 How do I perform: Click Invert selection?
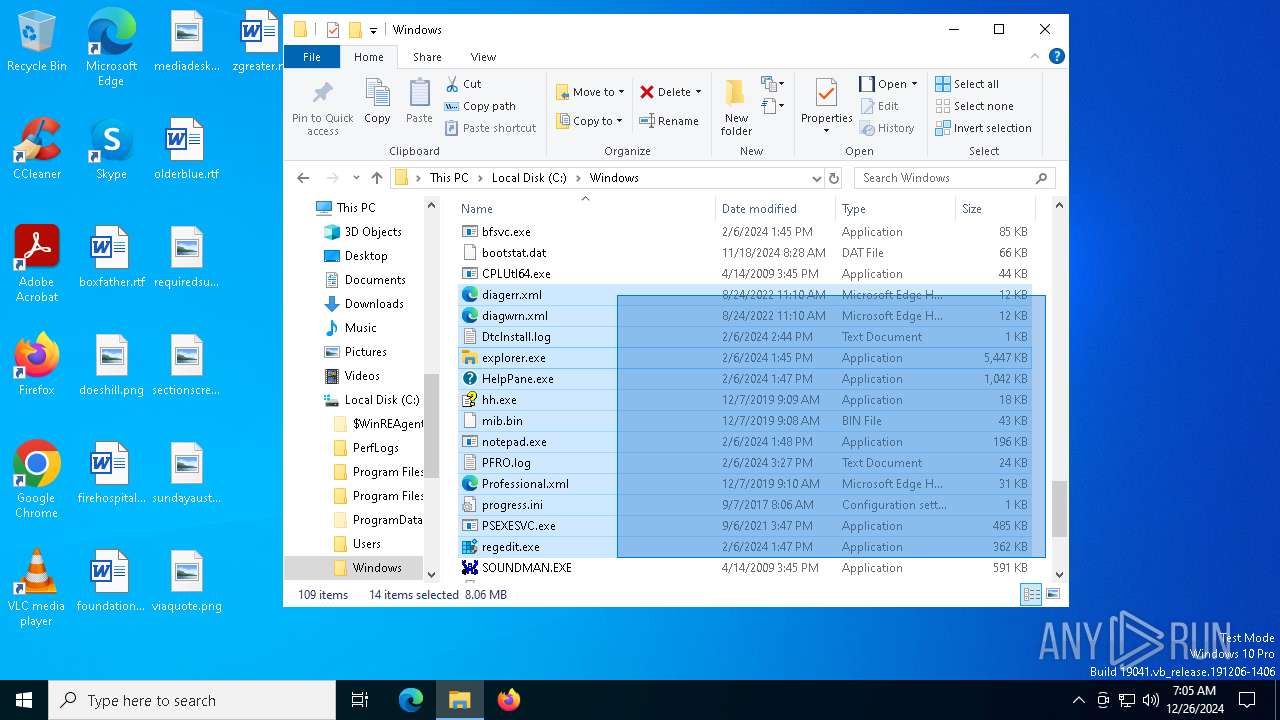tap(983, 128)
